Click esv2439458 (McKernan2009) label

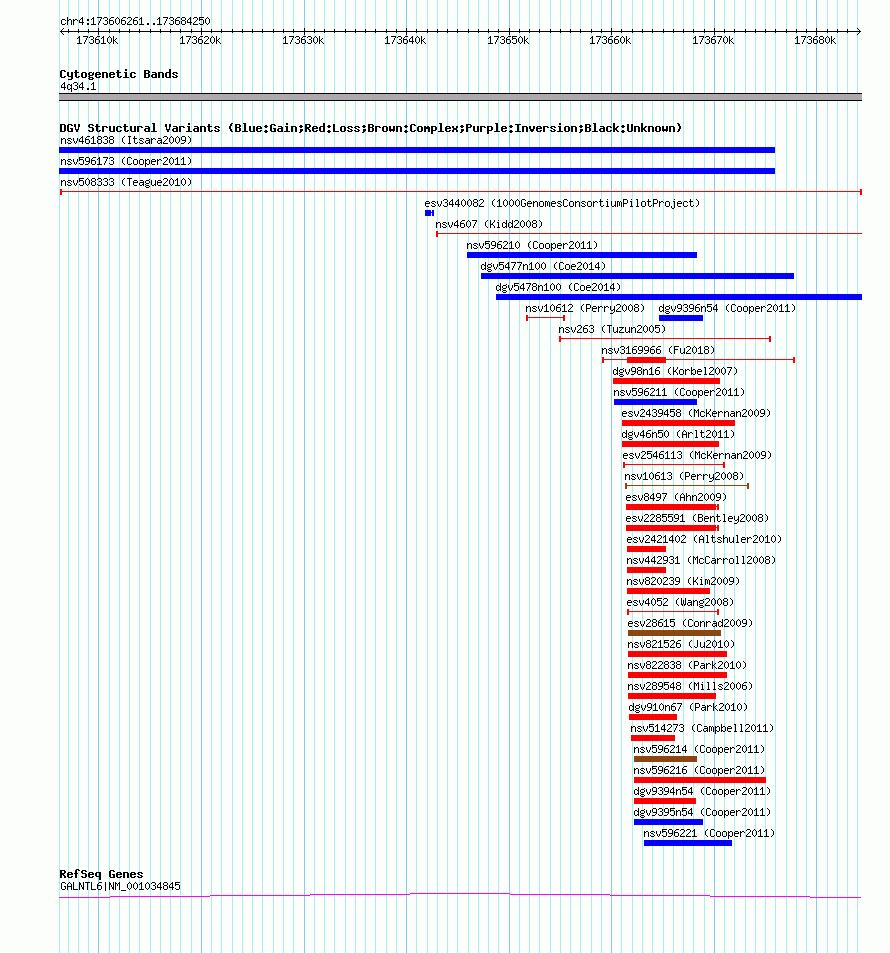click(696, 413)
